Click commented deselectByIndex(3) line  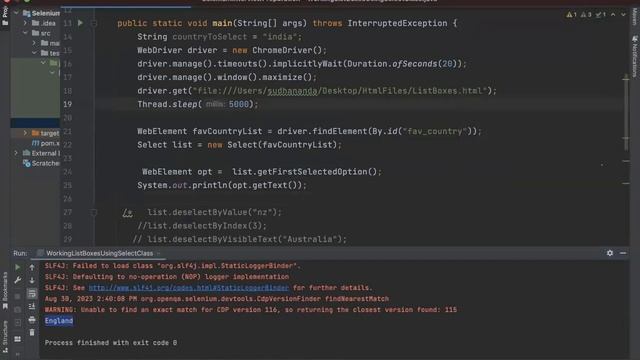tap(202, 226)
